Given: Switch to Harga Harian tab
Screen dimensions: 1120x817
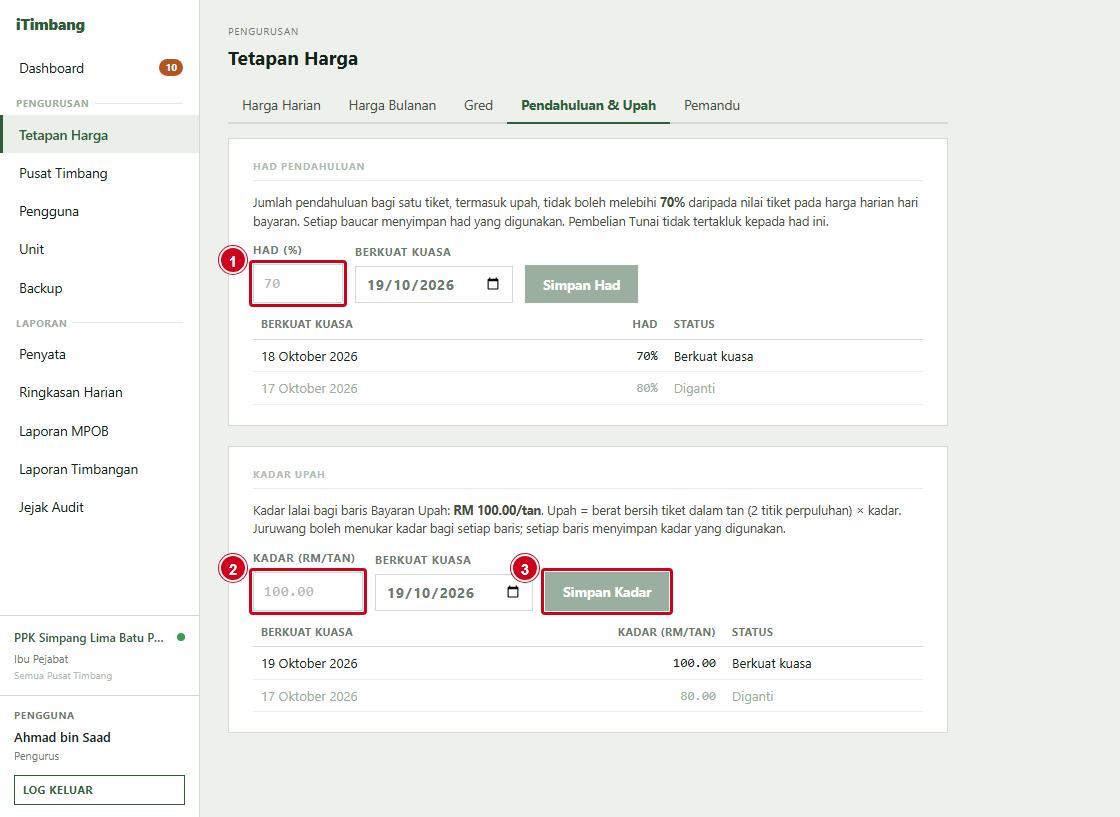Looking at the screenshot, I should point(281,105).
